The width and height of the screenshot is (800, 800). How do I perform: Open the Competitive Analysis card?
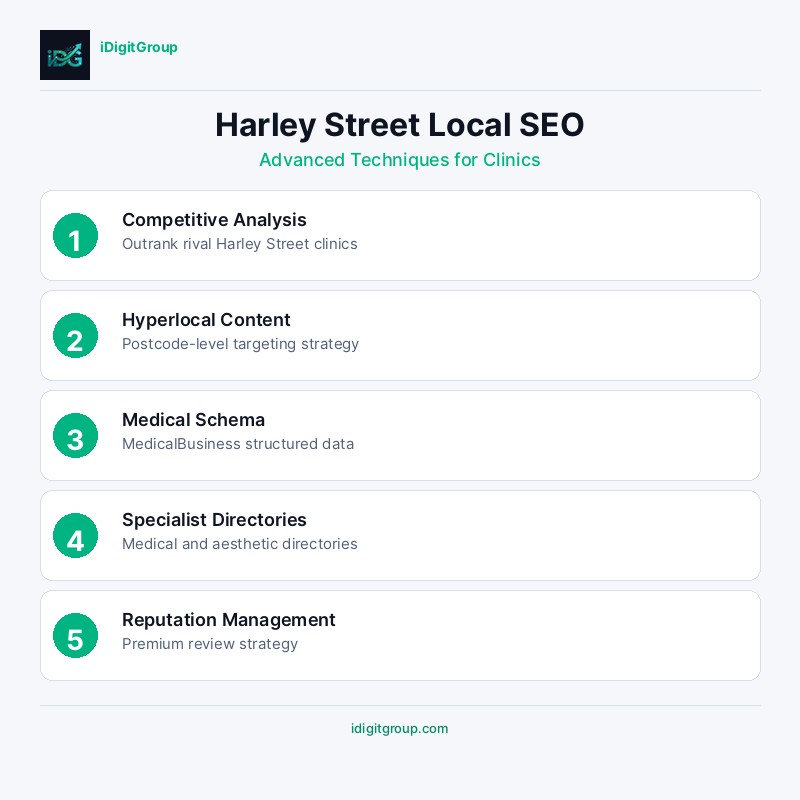pyautogui.click(x=400, y=235)
